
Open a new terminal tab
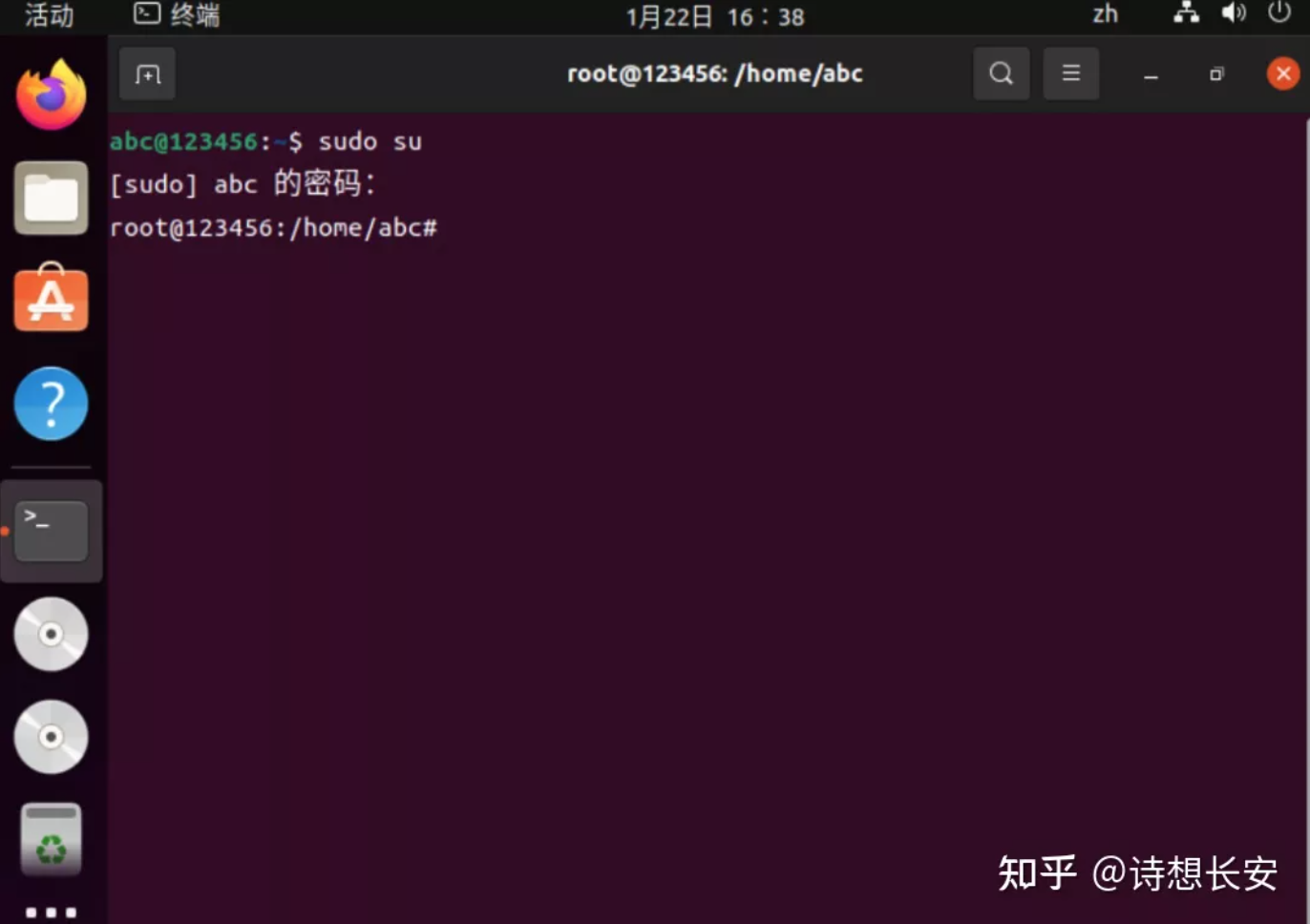tap(146, 73)
